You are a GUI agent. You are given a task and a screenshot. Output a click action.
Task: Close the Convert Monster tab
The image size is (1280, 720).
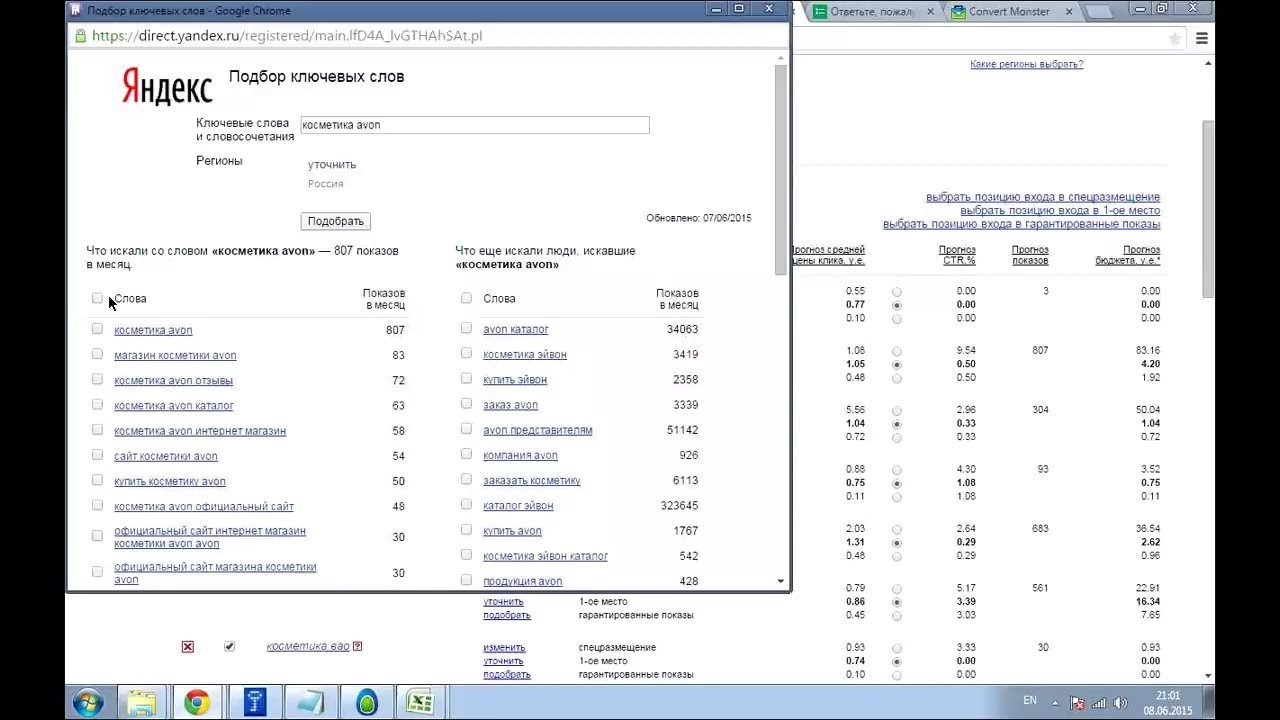point(1069,12)
